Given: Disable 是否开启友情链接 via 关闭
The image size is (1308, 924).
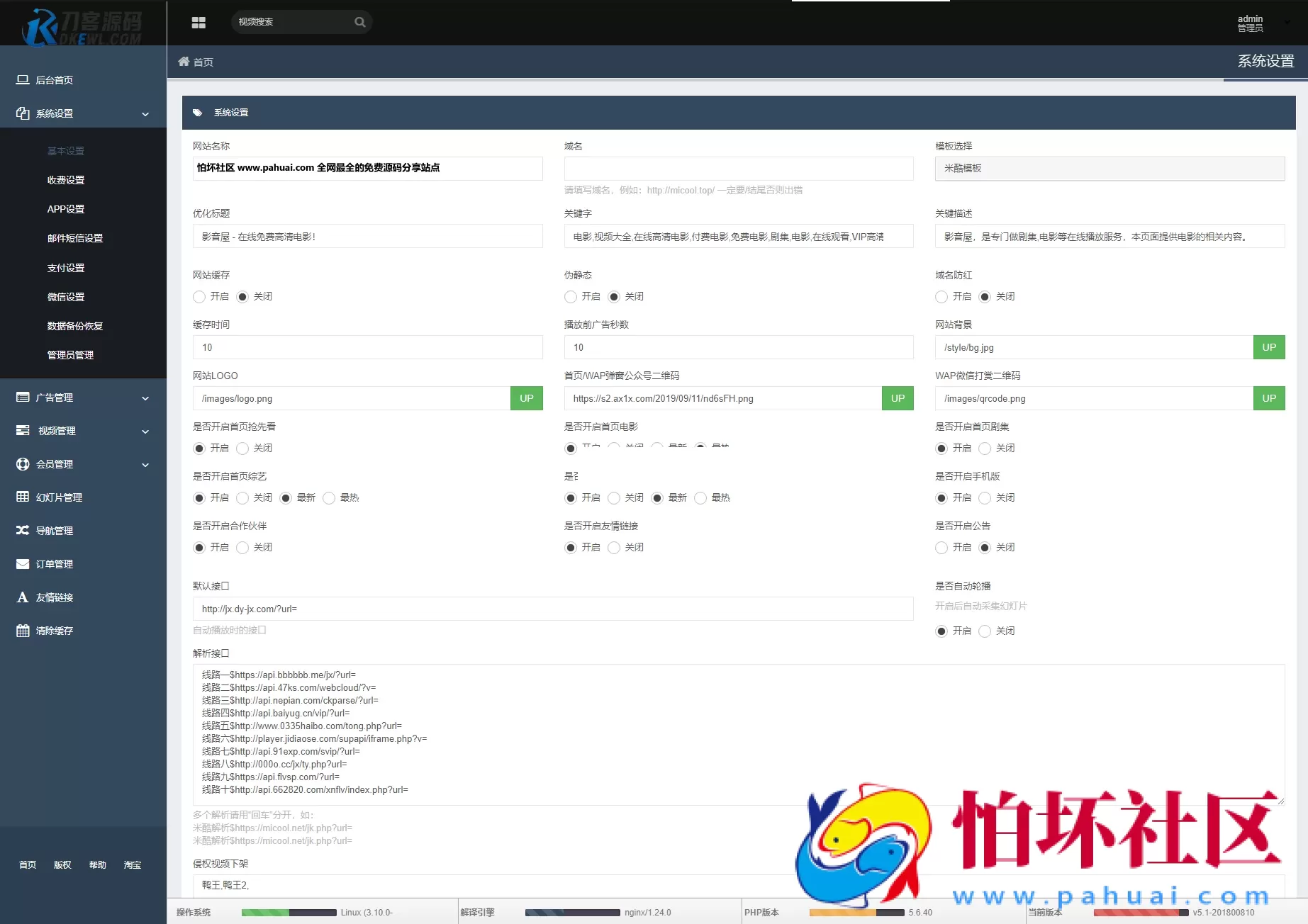Looking at the screenshot, I should coord(614,547).
